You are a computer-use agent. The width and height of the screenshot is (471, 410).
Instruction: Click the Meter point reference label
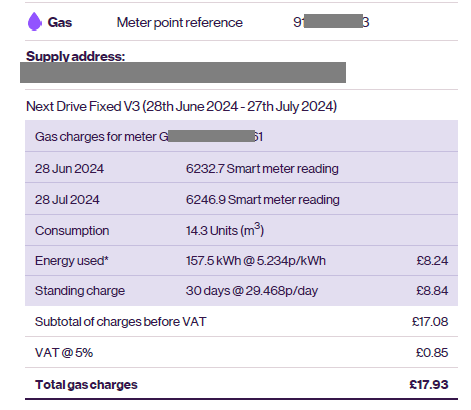point(180,23)
